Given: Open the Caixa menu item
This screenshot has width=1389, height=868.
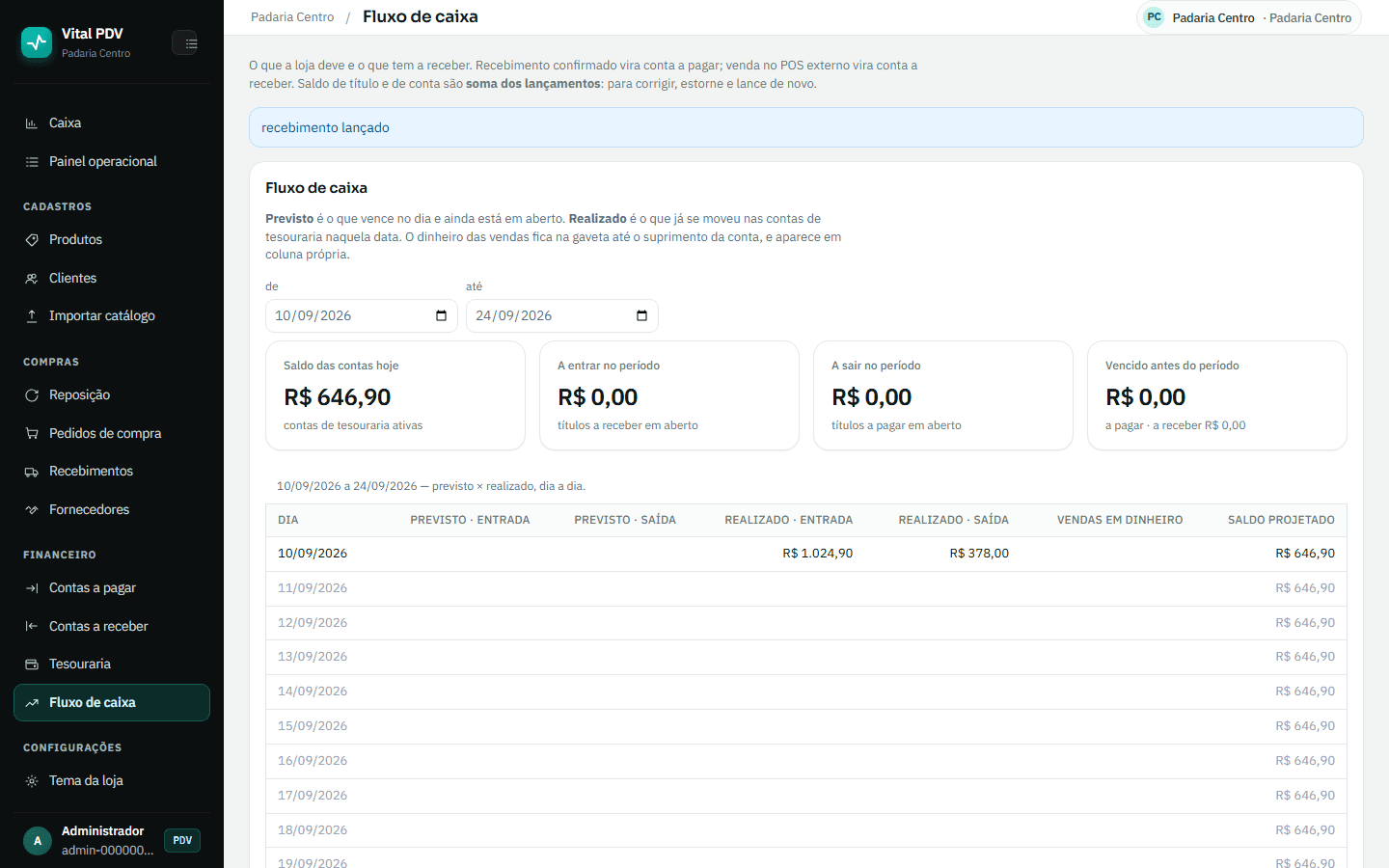Looking at the screenshot, I should [112, 123].
